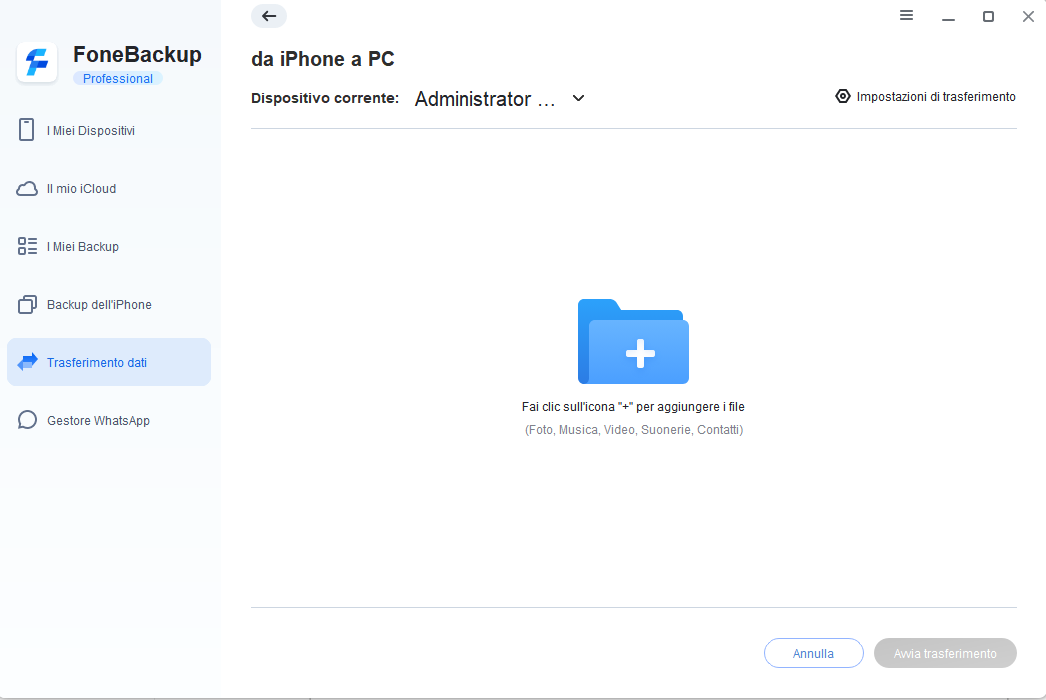Viewport: 1046px width, 700px height.
Task: Click the copy icon for Backup dell'iPhone
Action: pos(27,304)
